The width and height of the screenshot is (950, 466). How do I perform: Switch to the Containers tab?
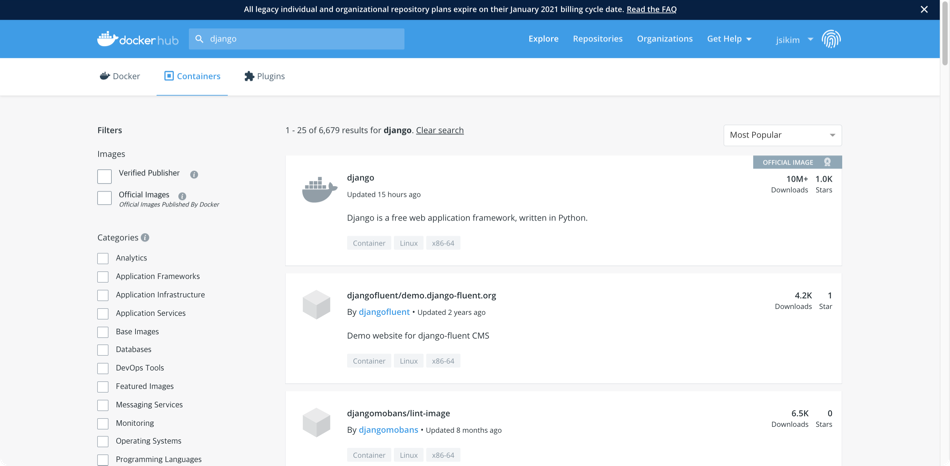(192, 76)
